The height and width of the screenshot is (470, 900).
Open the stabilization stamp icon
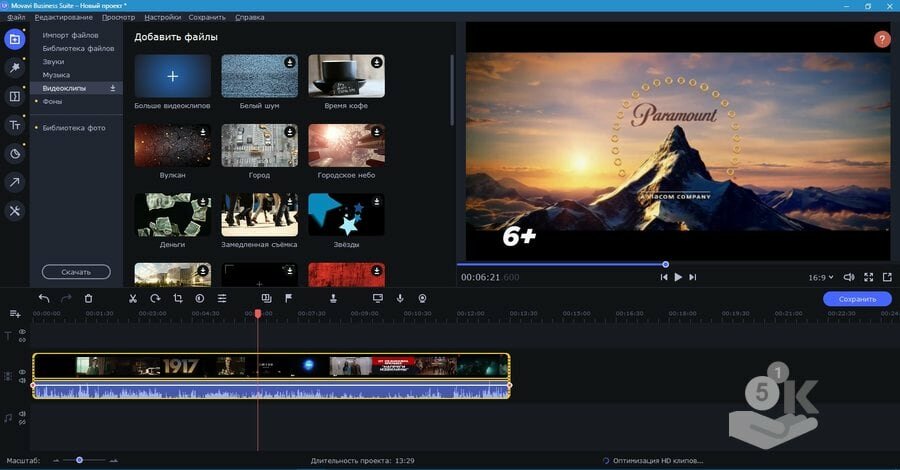pos(333,298)
